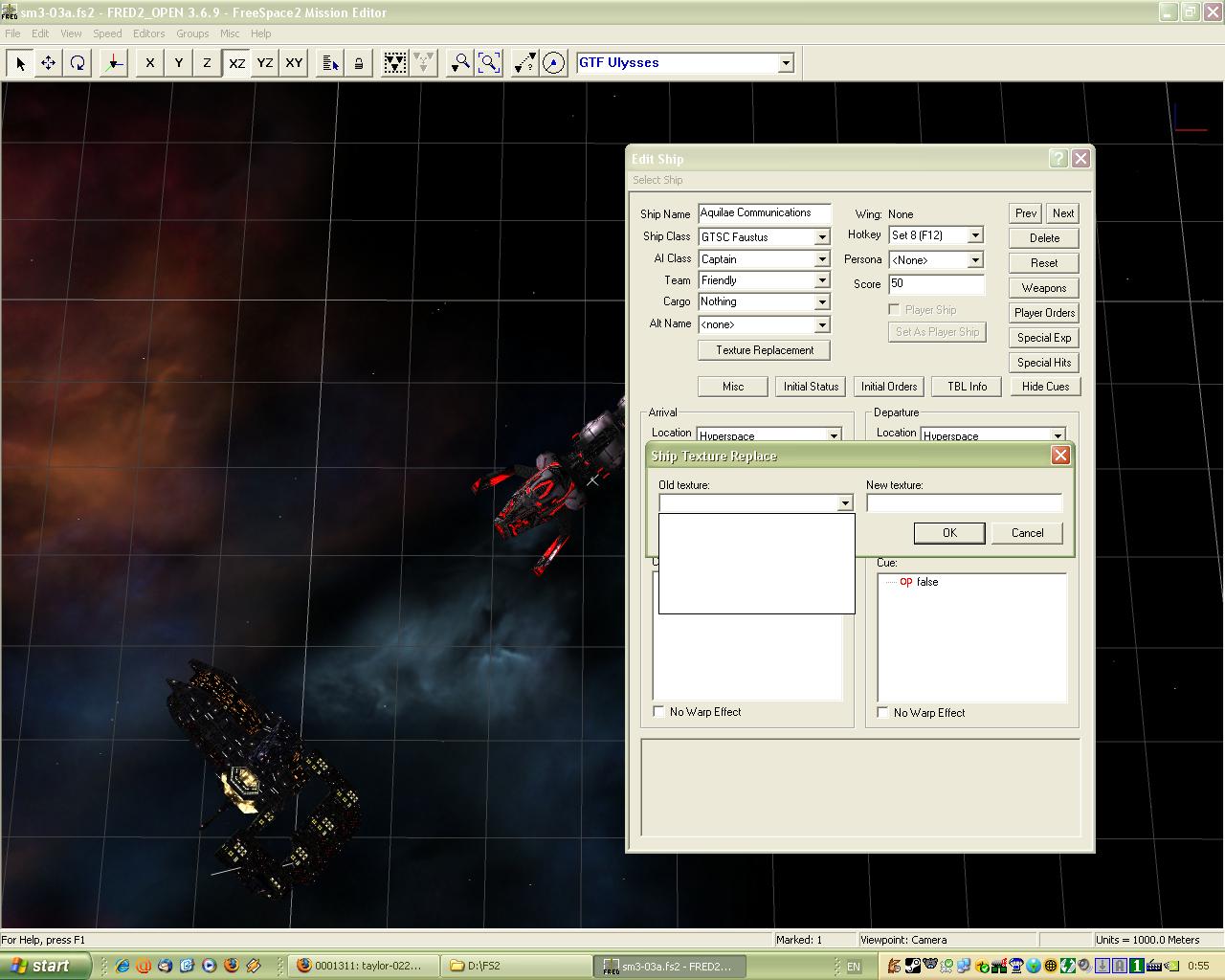Launch Internet Explorer from quick launch
Image resolution: width=1225 pixels, height=980 pixels.
pos(122,966)
